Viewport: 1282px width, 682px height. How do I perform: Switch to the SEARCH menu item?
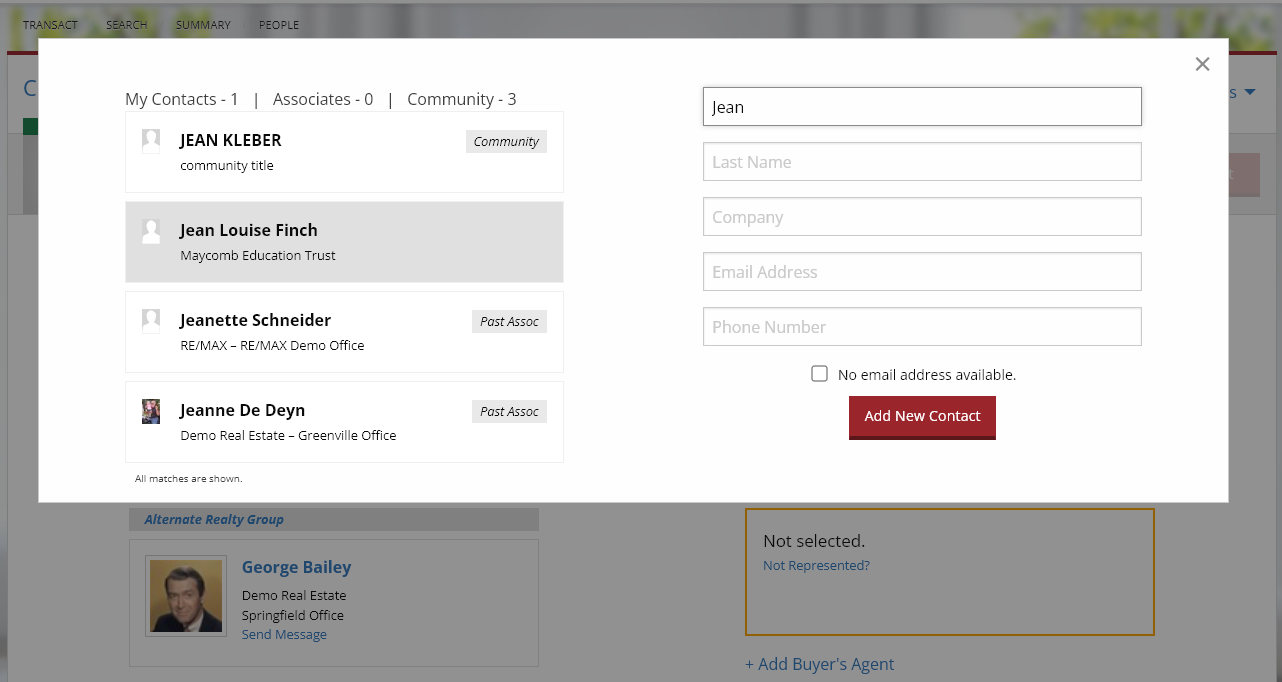[126, 24]
